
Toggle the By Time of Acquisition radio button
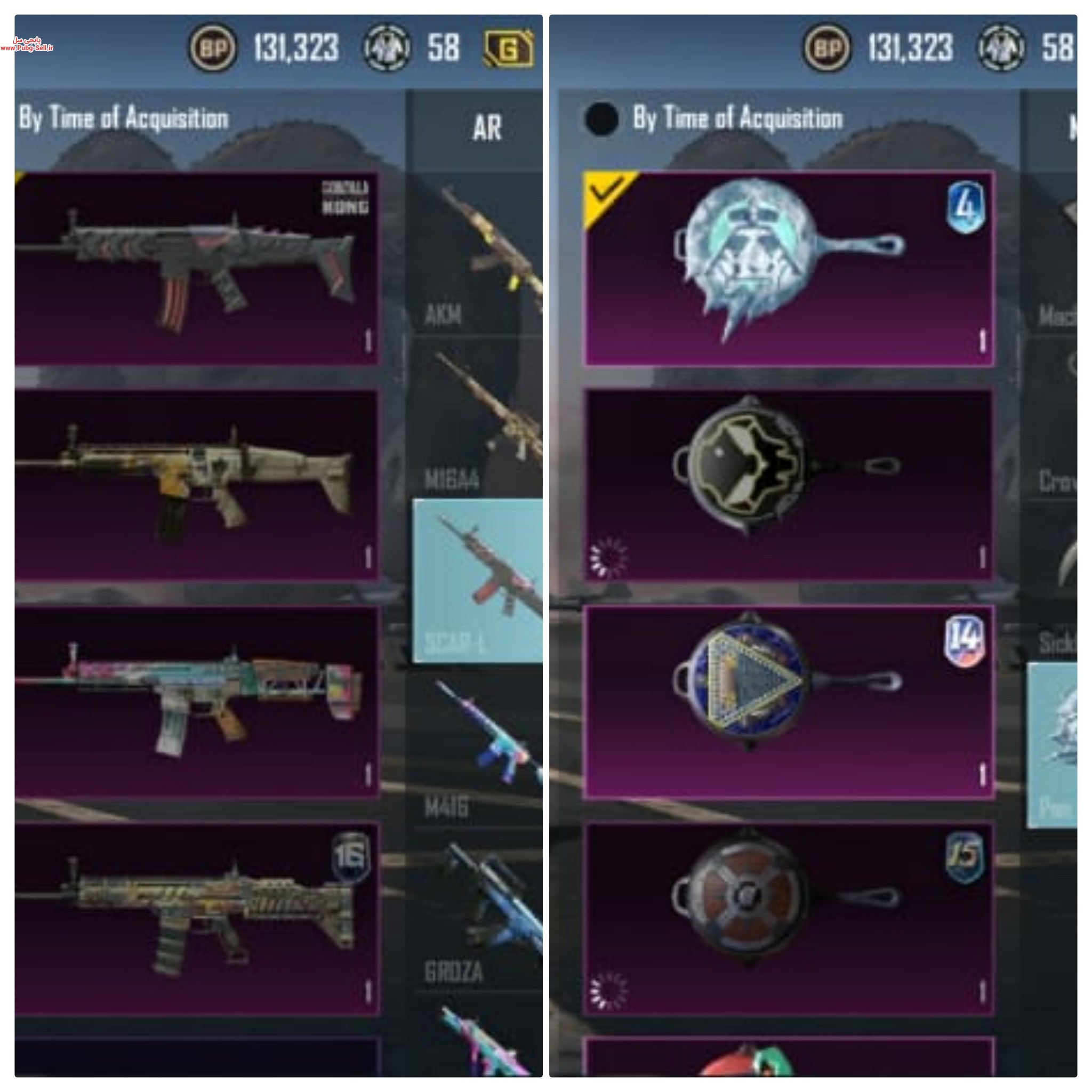[601, 119]
